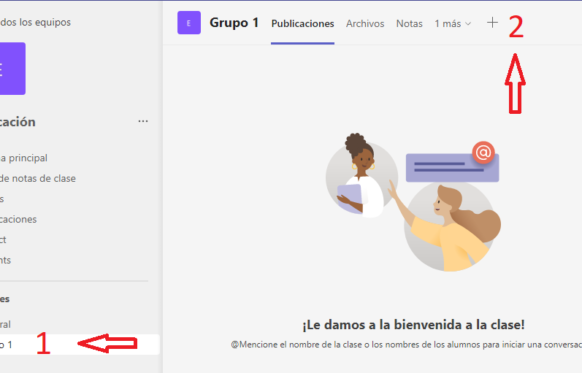Click the purple Grupo 1 channel avatar

[x=189, y=23]
